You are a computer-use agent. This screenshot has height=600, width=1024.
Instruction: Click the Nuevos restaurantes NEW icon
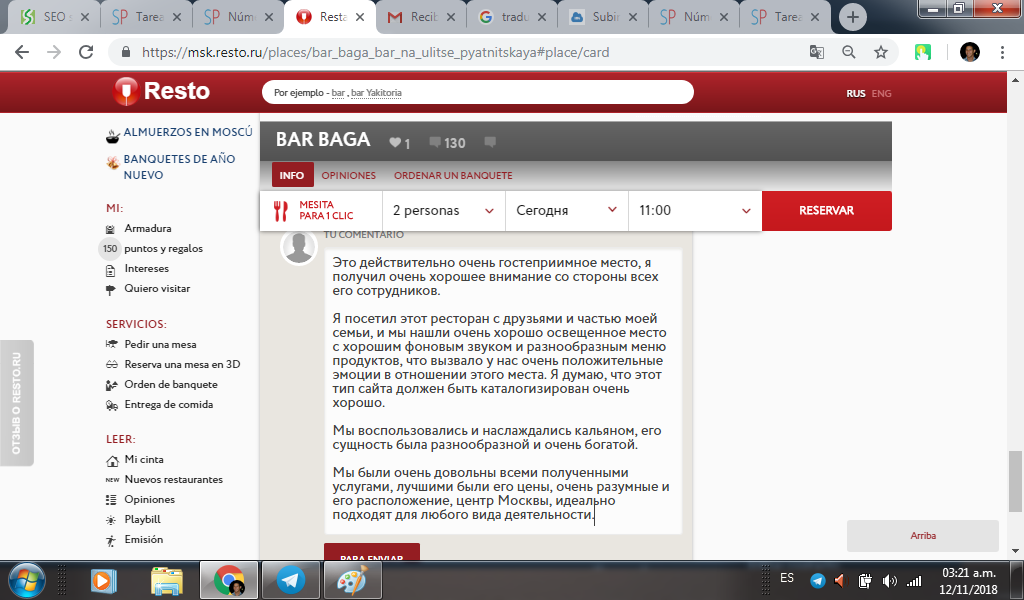112,480
